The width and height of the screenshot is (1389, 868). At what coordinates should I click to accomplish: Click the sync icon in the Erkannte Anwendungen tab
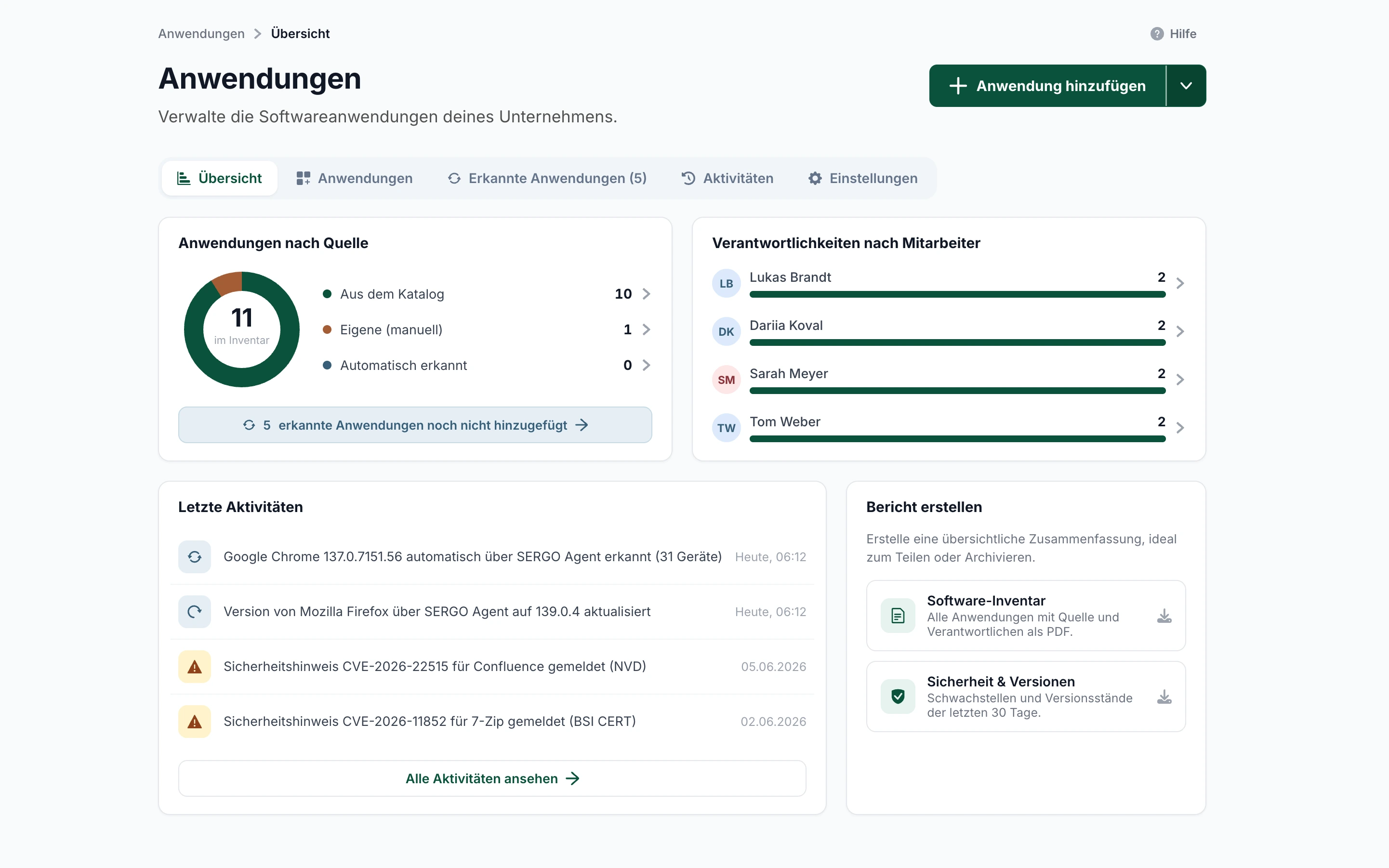(x=454, y=179)
